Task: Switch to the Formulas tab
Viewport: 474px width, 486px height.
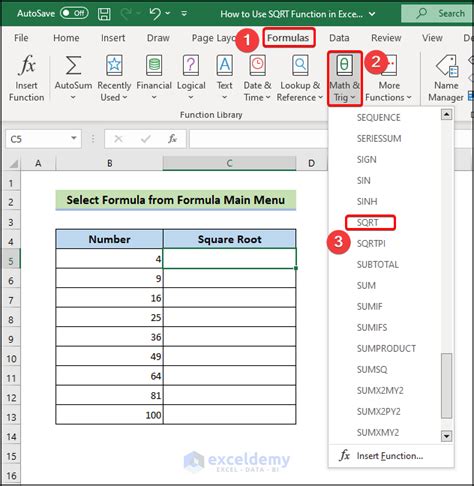Action: click(288, 38)
